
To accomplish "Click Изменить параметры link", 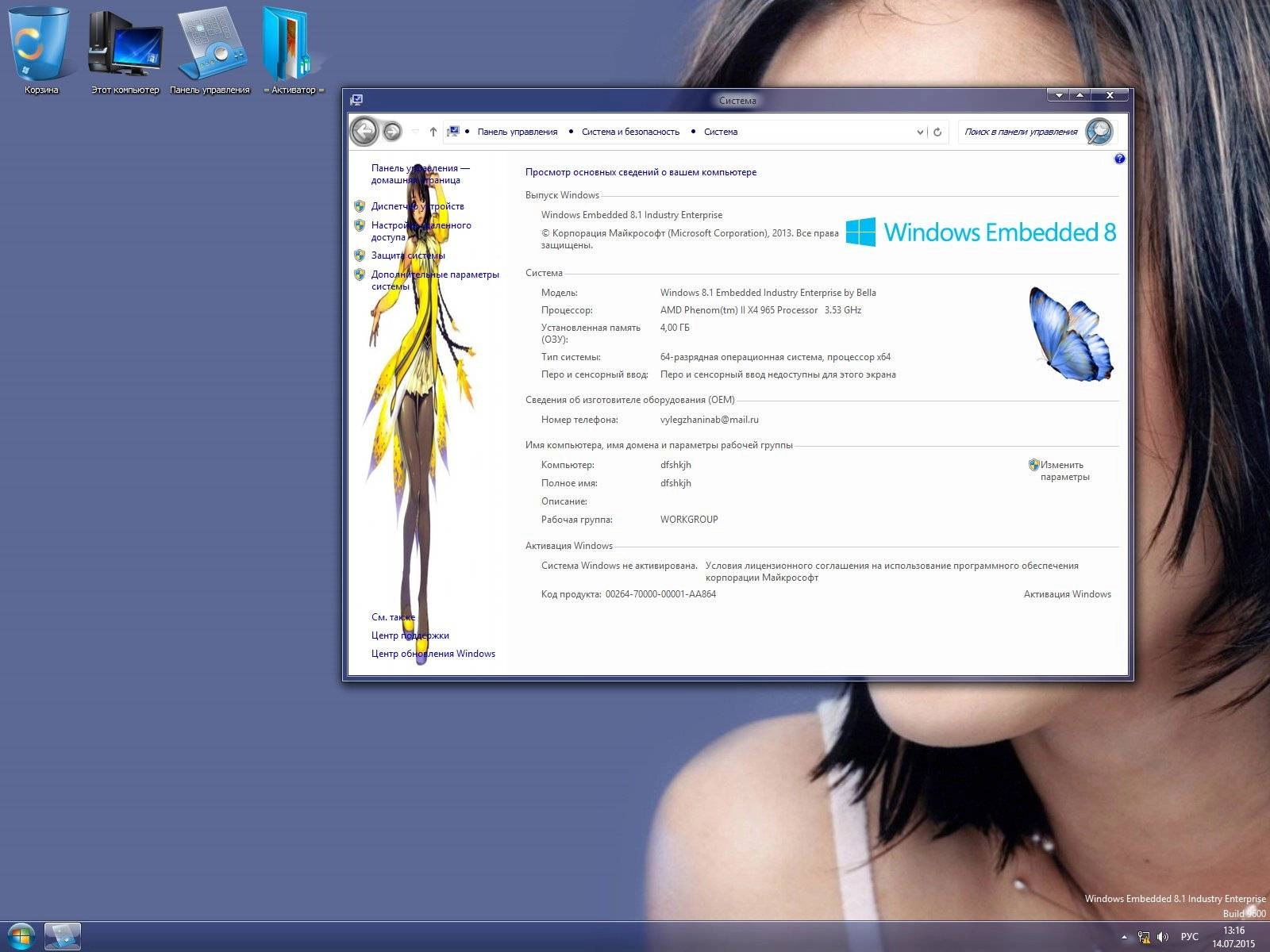I will tap(1064, 471).
